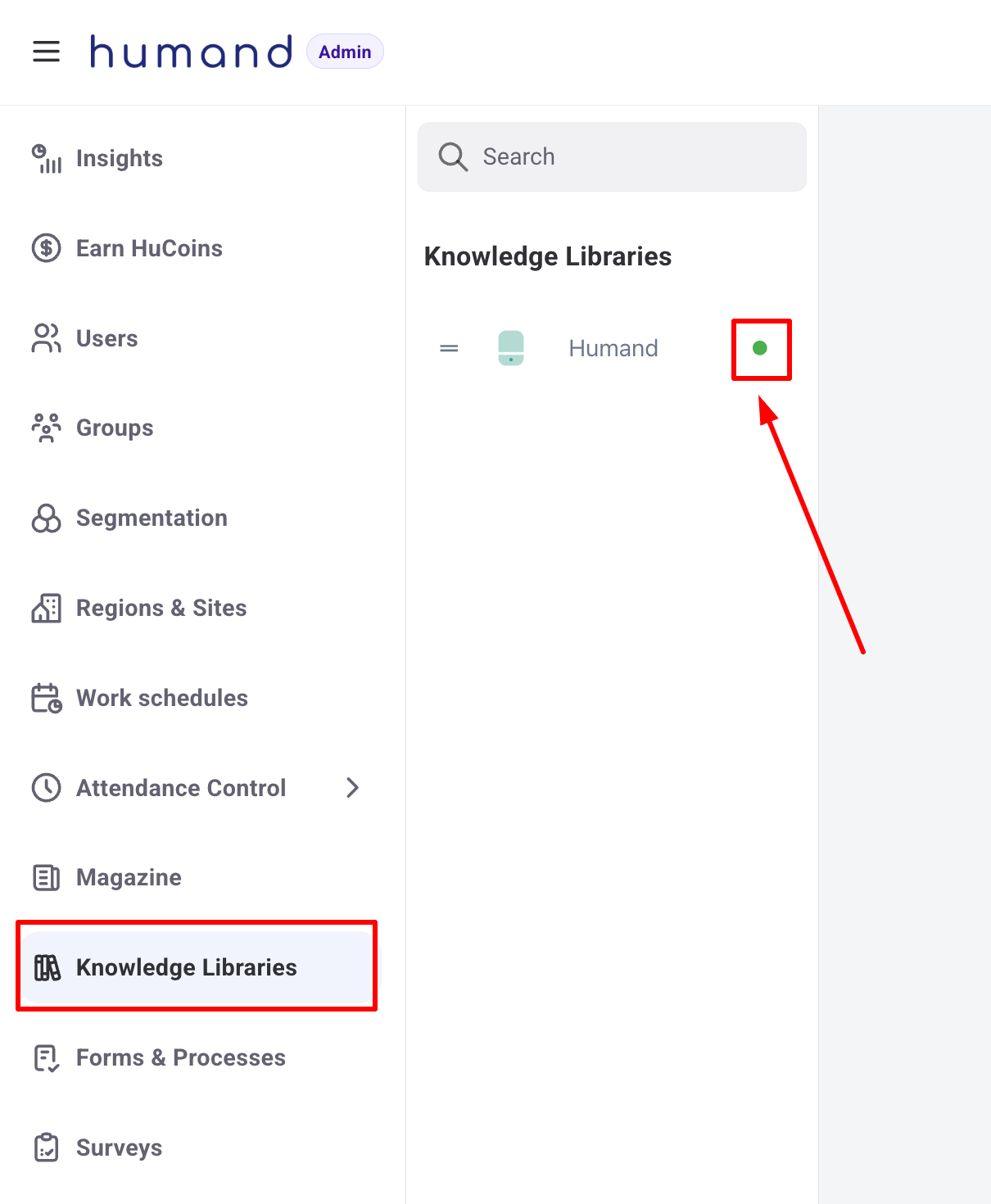Click the Groups icon in sidebar
Screen dimensions: 991x1204
[x=47, y=428]
